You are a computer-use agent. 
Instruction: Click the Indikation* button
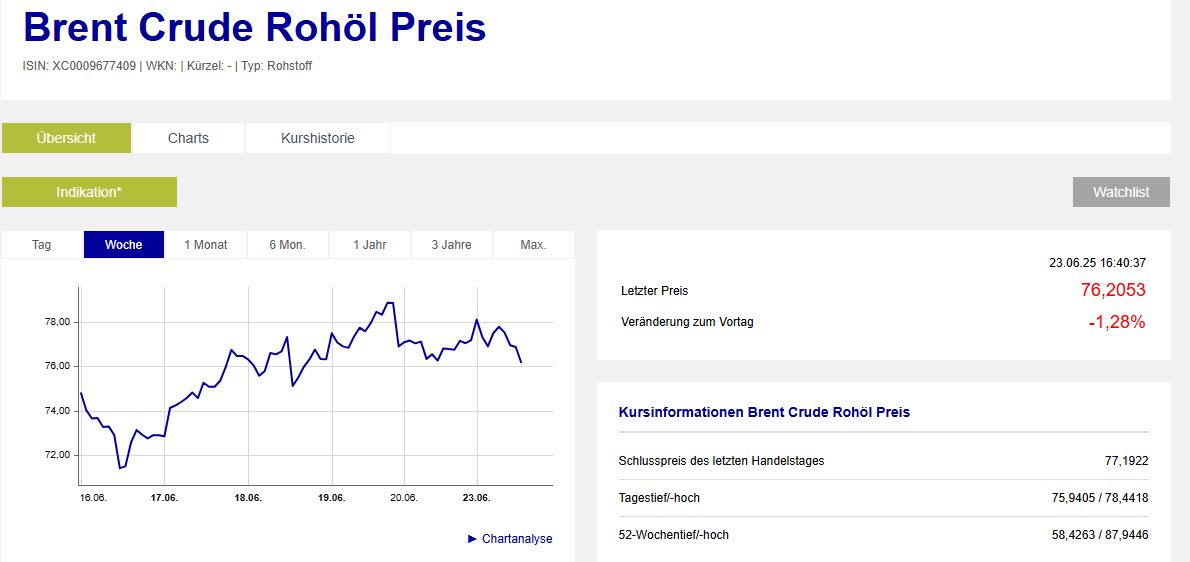coord(89,192)
